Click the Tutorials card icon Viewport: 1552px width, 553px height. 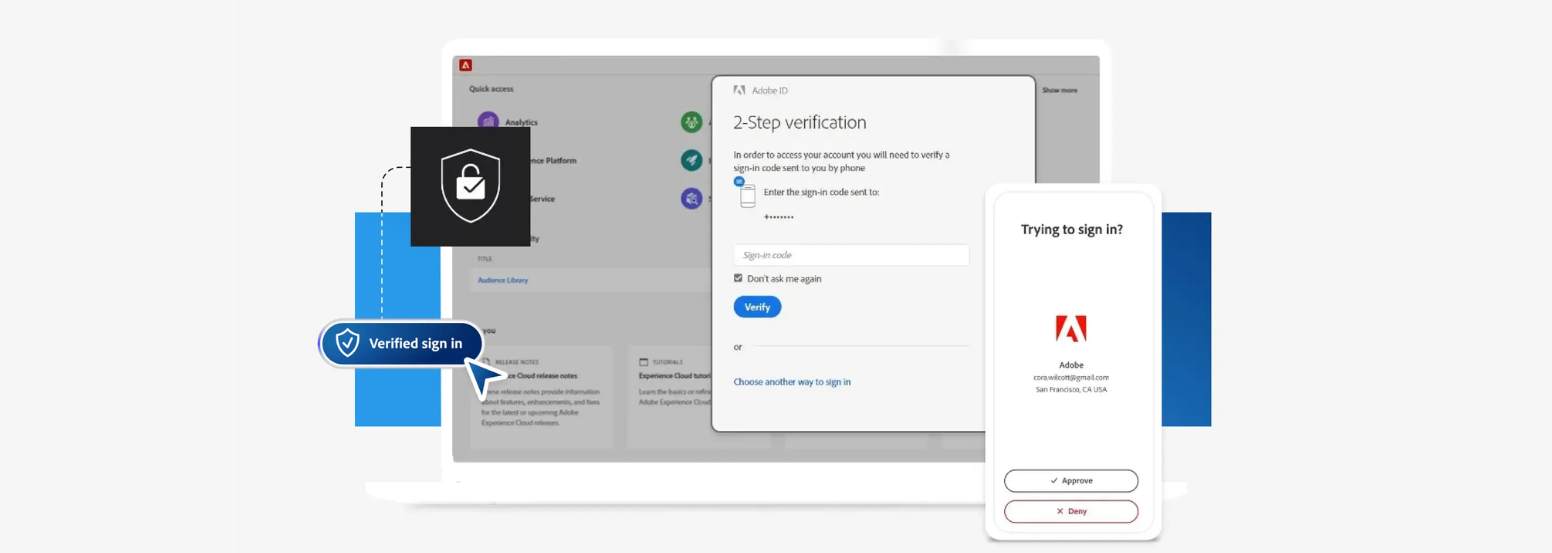click(x=645, y=362)
